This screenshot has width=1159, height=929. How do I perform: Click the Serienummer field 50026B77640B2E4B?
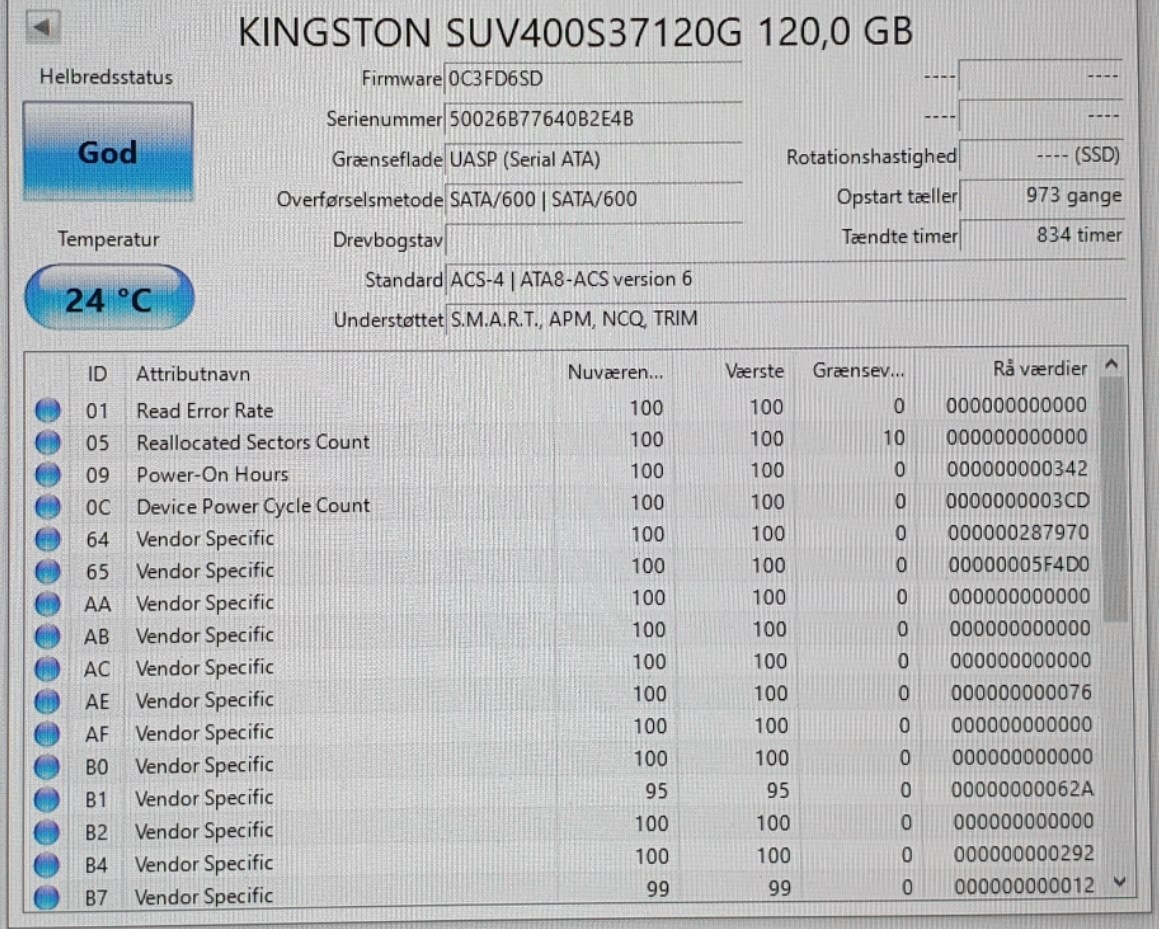pos(593,119)
